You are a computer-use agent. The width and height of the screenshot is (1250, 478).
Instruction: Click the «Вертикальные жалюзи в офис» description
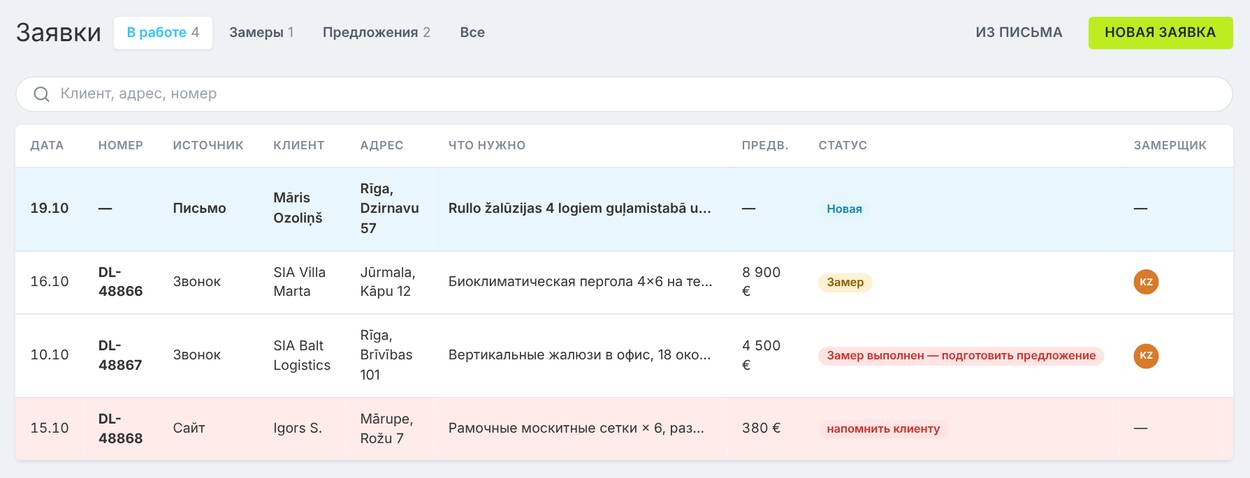(x=580, y=355)
